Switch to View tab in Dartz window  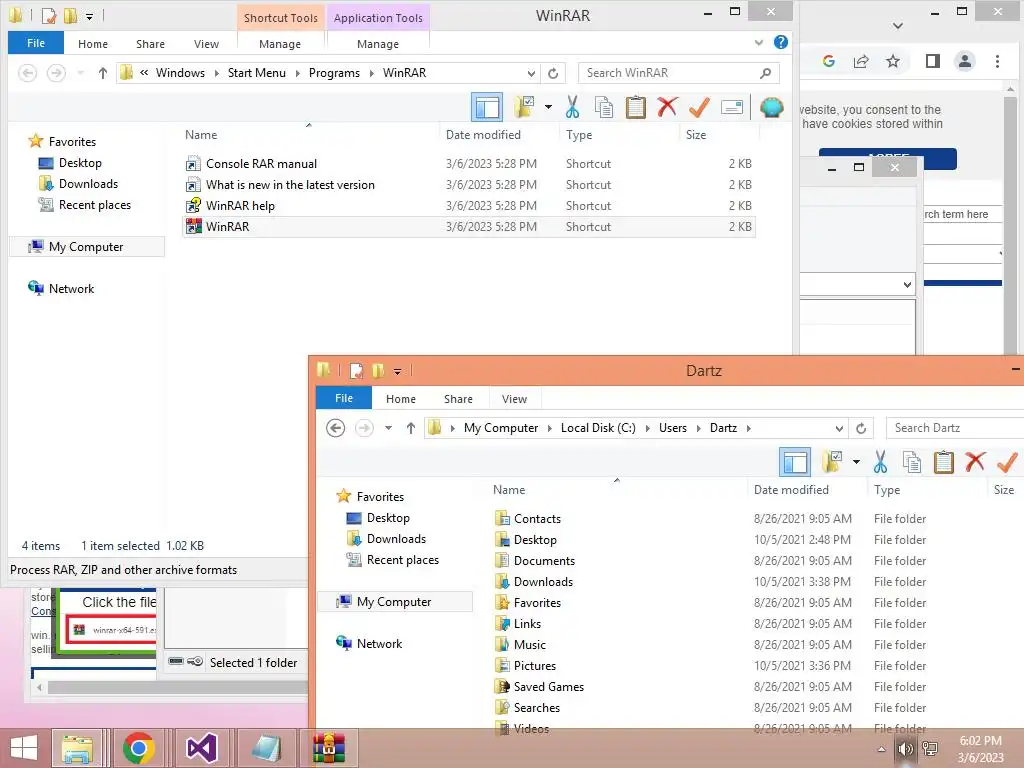[x=514, y=399]
